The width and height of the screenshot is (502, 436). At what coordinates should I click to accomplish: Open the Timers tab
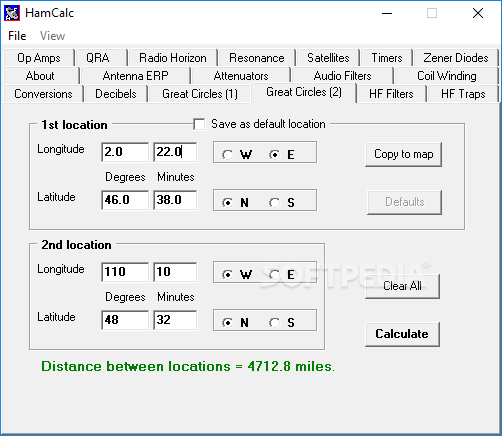[387, 58]
